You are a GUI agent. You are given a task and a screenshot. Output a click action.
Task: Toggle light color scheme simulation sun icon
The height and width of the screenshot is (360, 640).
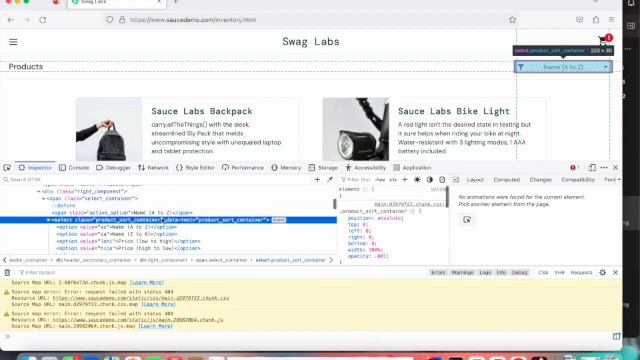pyautogui.click(x=417, y=180)
